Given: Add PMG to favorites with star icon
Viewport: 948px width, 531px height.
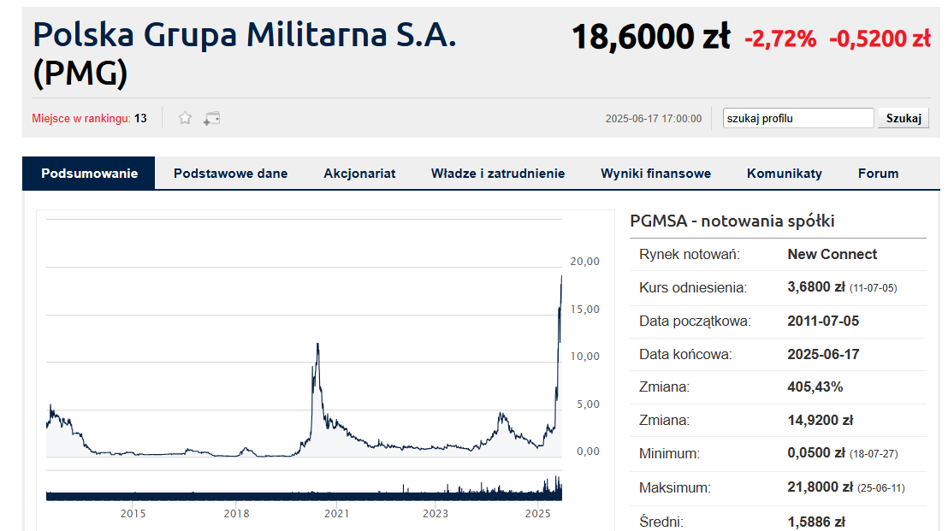Looking at the screenshot, I should coord(185,118).
